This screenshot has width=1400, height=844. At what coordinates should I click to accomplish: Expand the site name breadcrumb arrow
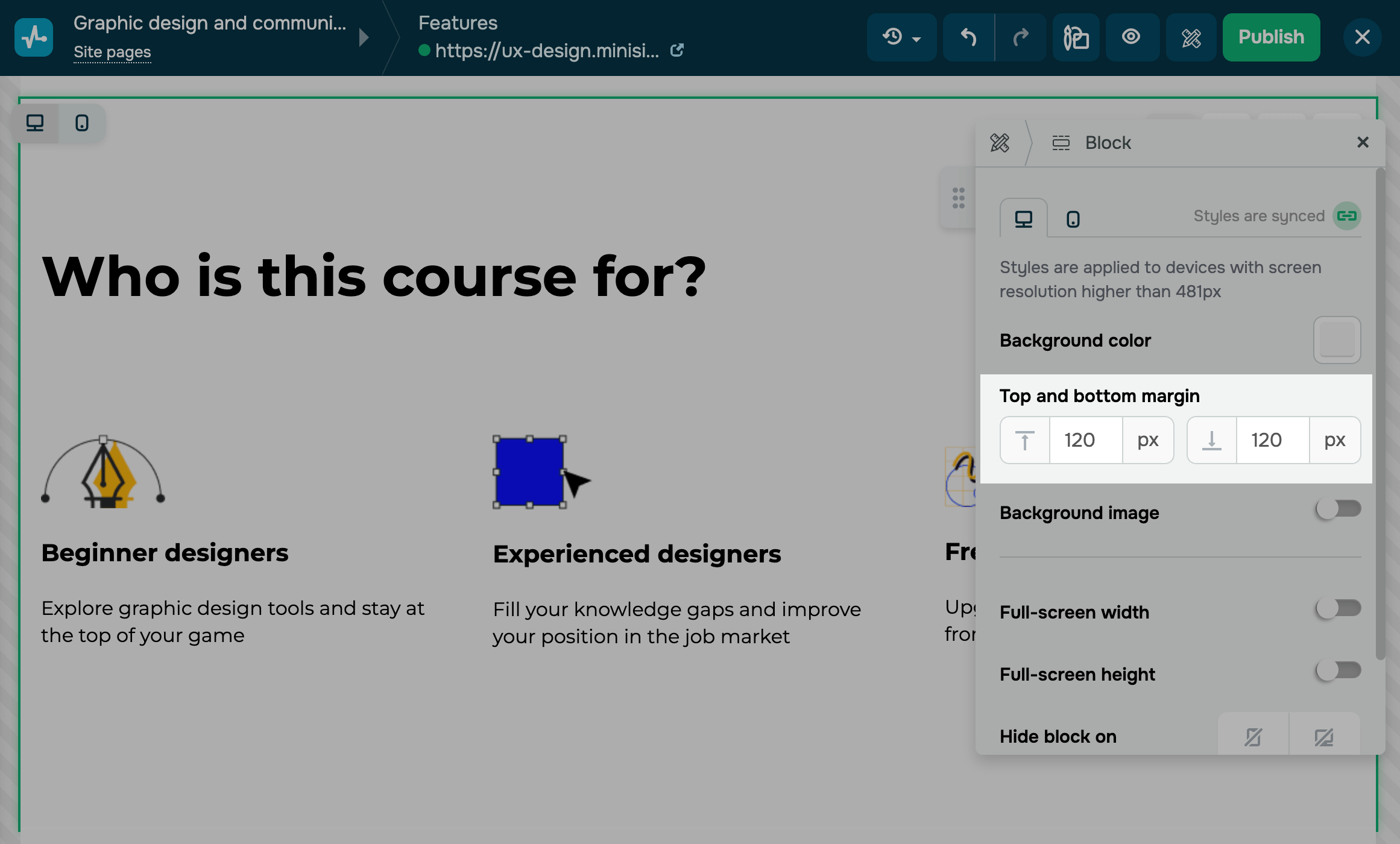364,37
